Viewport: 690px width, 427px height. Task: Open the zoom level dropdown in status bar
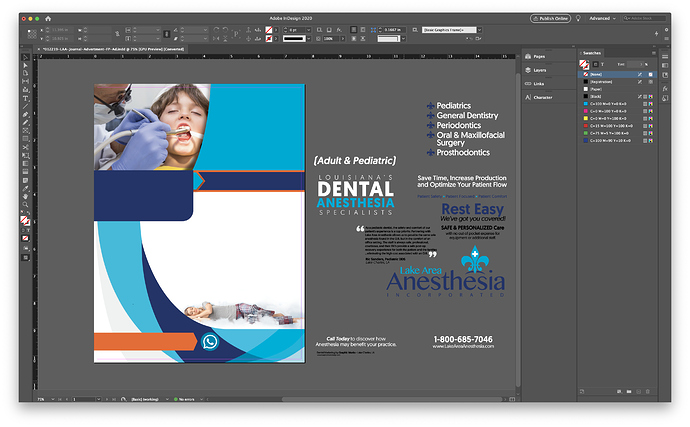53,399
